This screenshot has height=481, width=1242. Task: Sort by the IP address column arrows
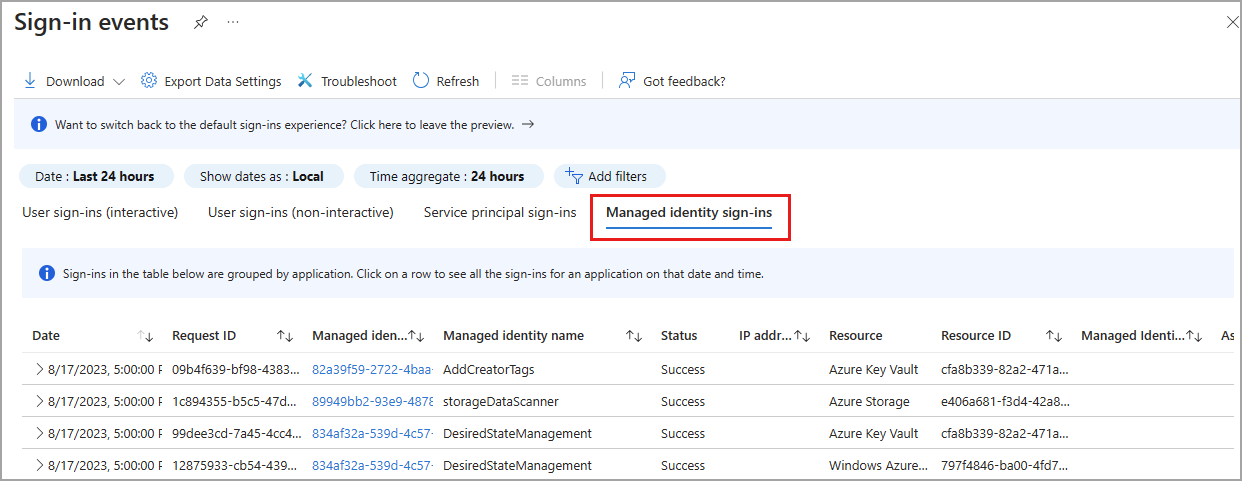point(802,336)
